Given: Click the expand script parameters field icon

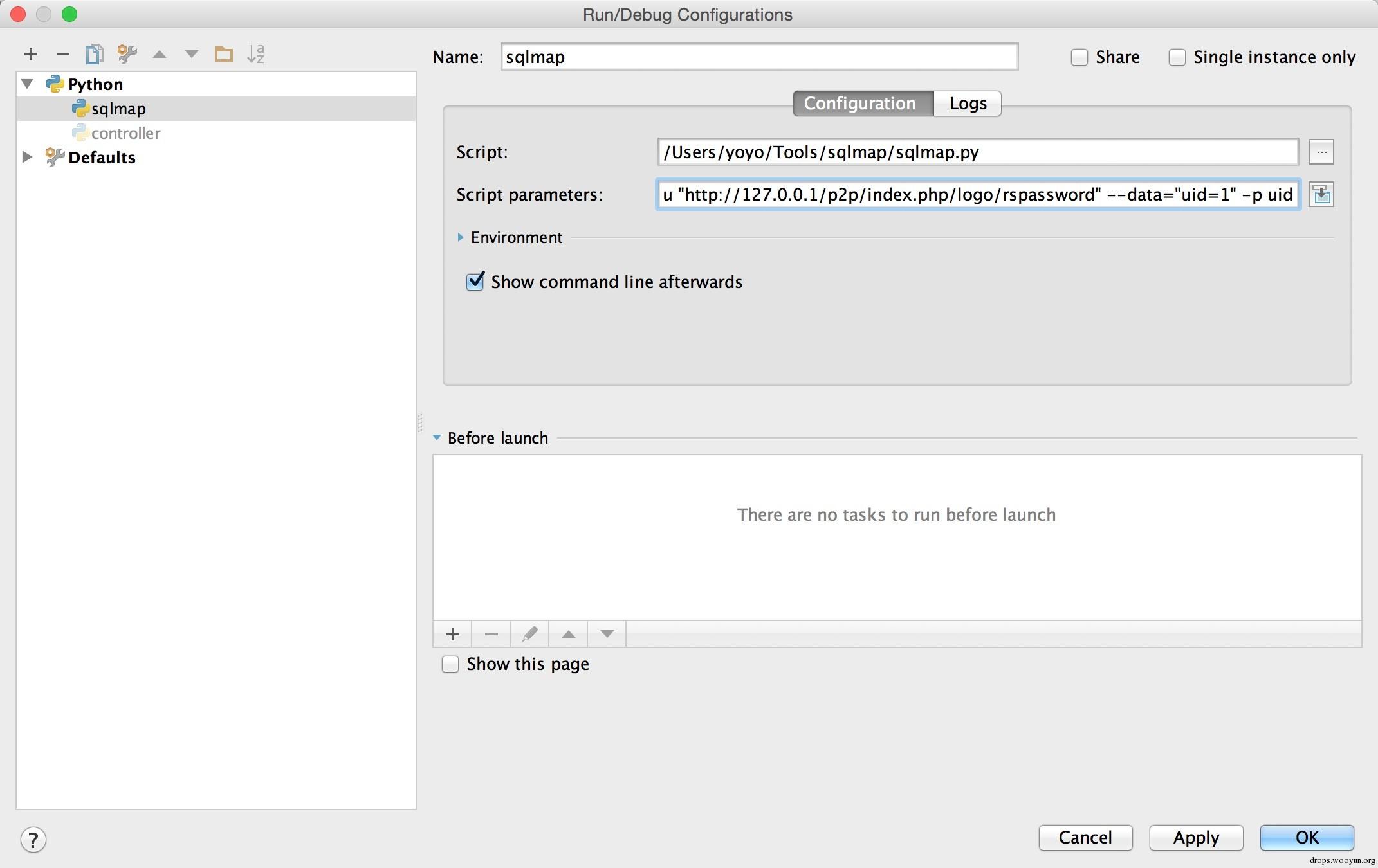Looking at the screenshot, I should tap(1321, 195).
